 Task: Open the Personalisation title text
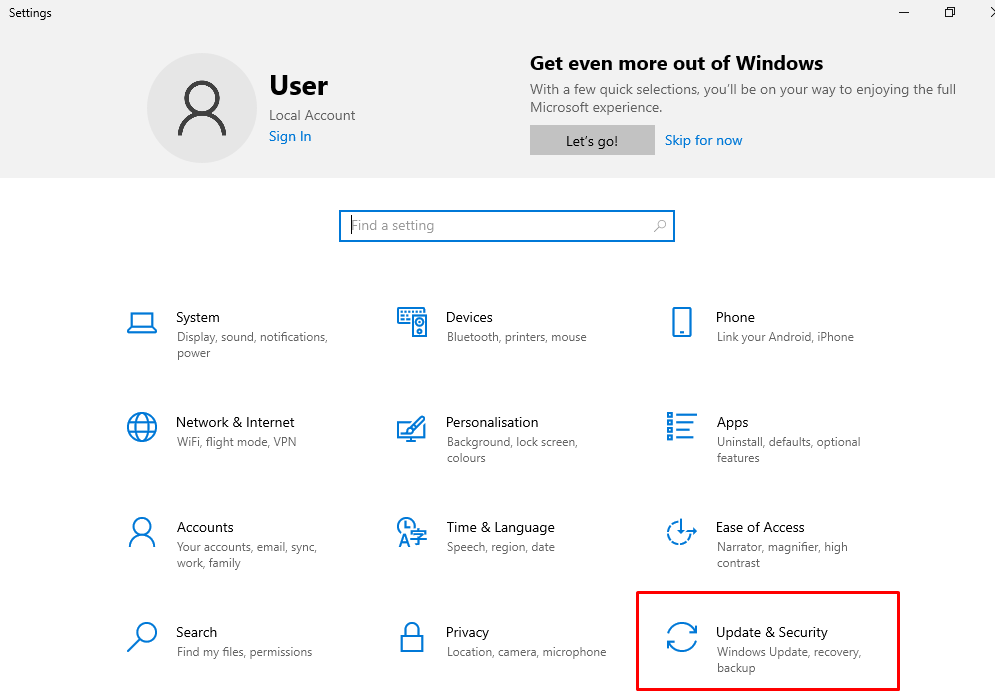click(x=492, y=423)
